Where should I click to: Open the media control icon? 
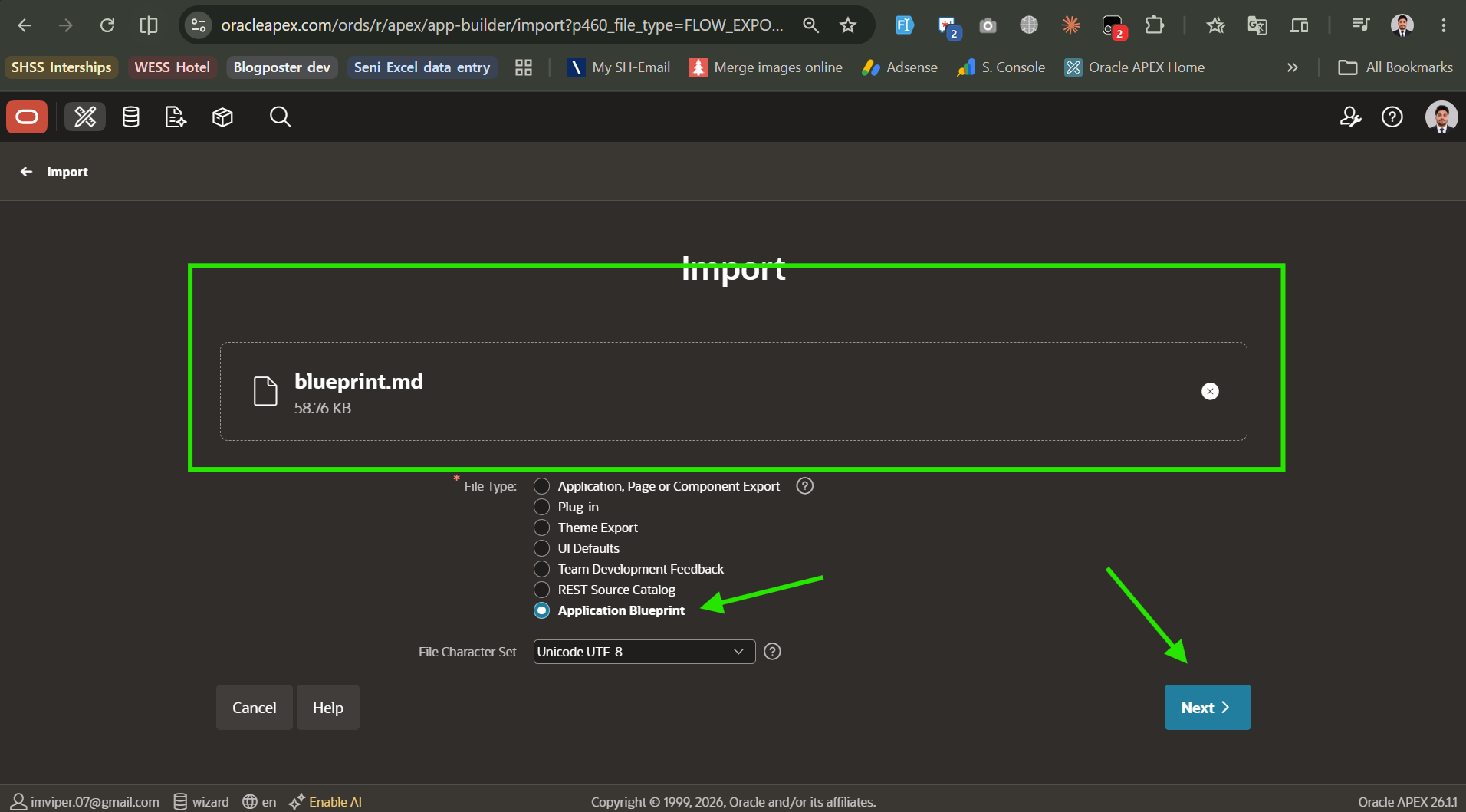click(1361, 25)
